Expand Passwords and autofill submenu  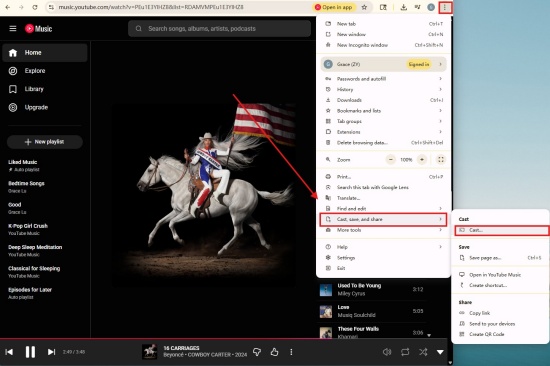point(384,79)
